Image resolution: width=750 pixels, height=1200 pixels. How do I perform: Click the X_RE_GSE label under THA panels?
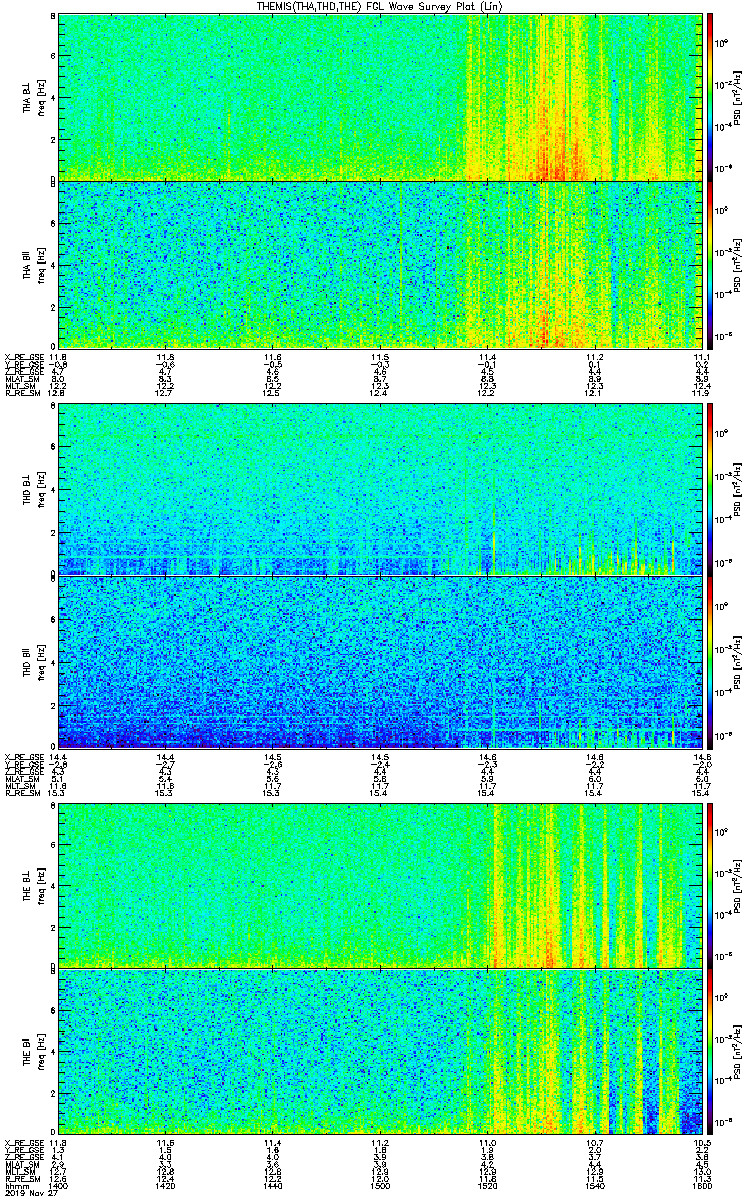tap(22, 356)
